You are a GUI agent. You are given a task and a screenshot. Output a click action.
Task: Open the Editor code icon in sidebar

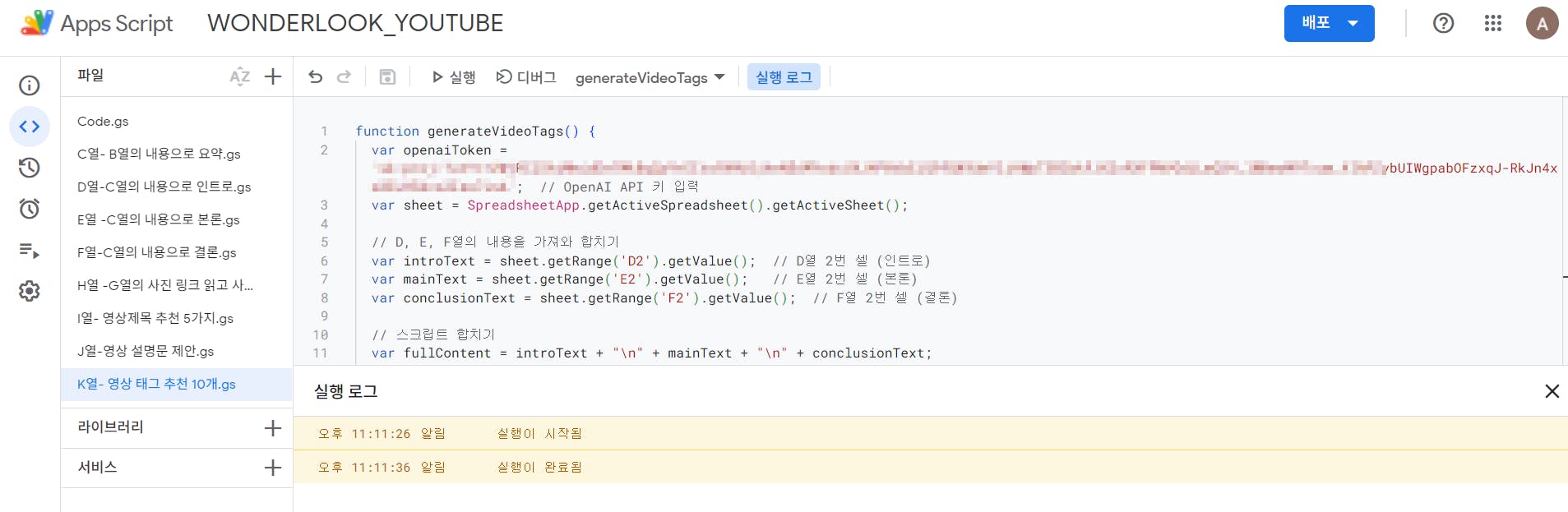tap(30, 127)
